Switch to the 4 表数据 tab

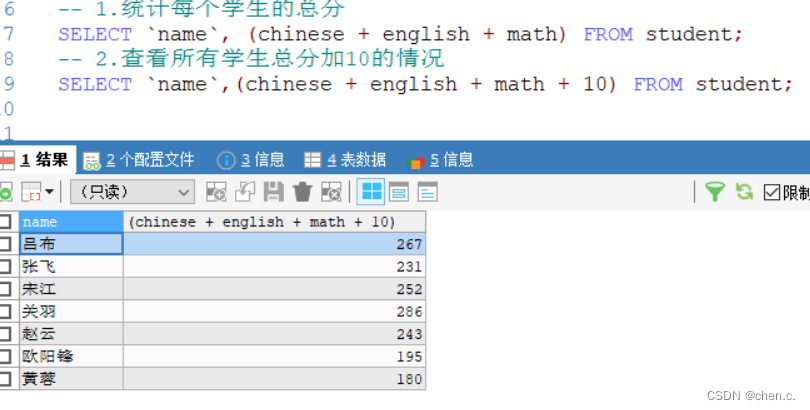coord(345,160)
